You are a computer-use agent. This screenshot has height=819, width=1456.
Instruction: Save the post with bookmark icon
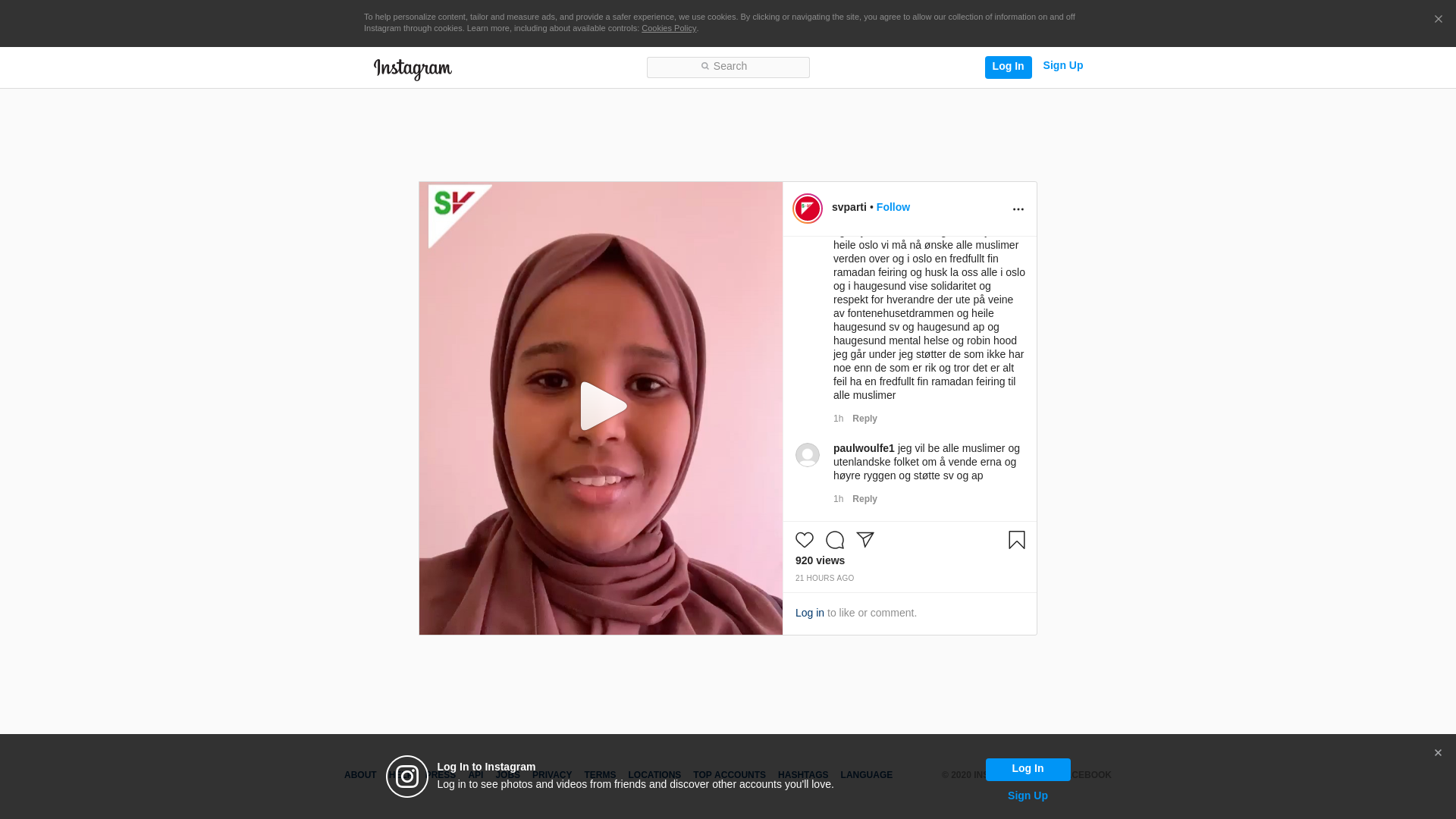[1017, 540]
